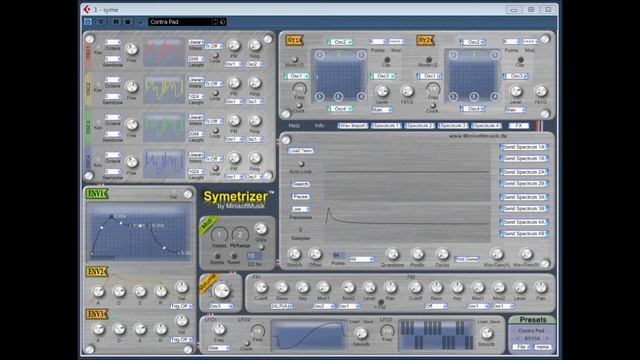This screenshot has height=360, width=640.
Task: Click the OSC2 yellow waveform display
Action: pyautogui.click(x=164, y=89)
